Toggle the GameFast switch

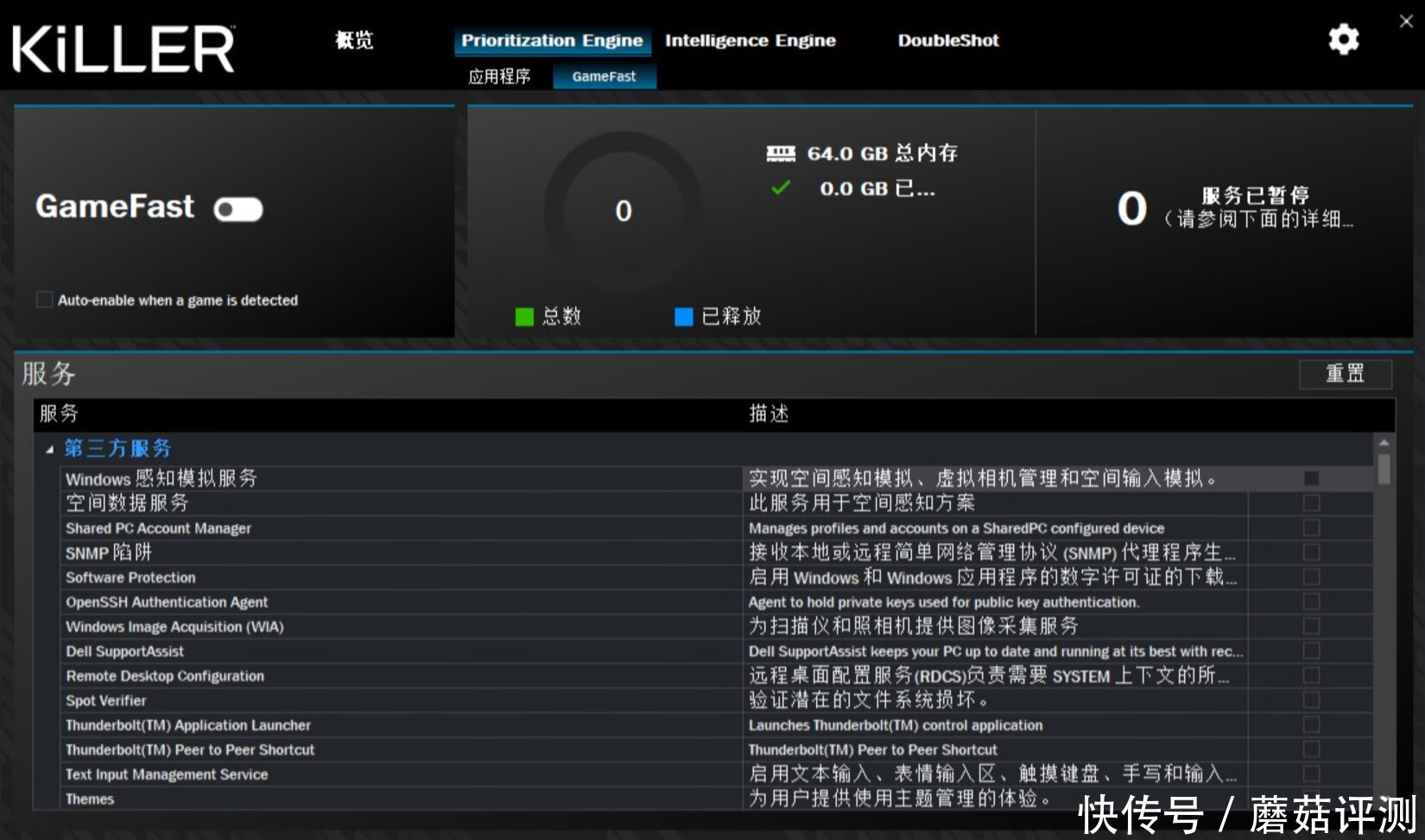pyautogui.click(x=238, y=209)
